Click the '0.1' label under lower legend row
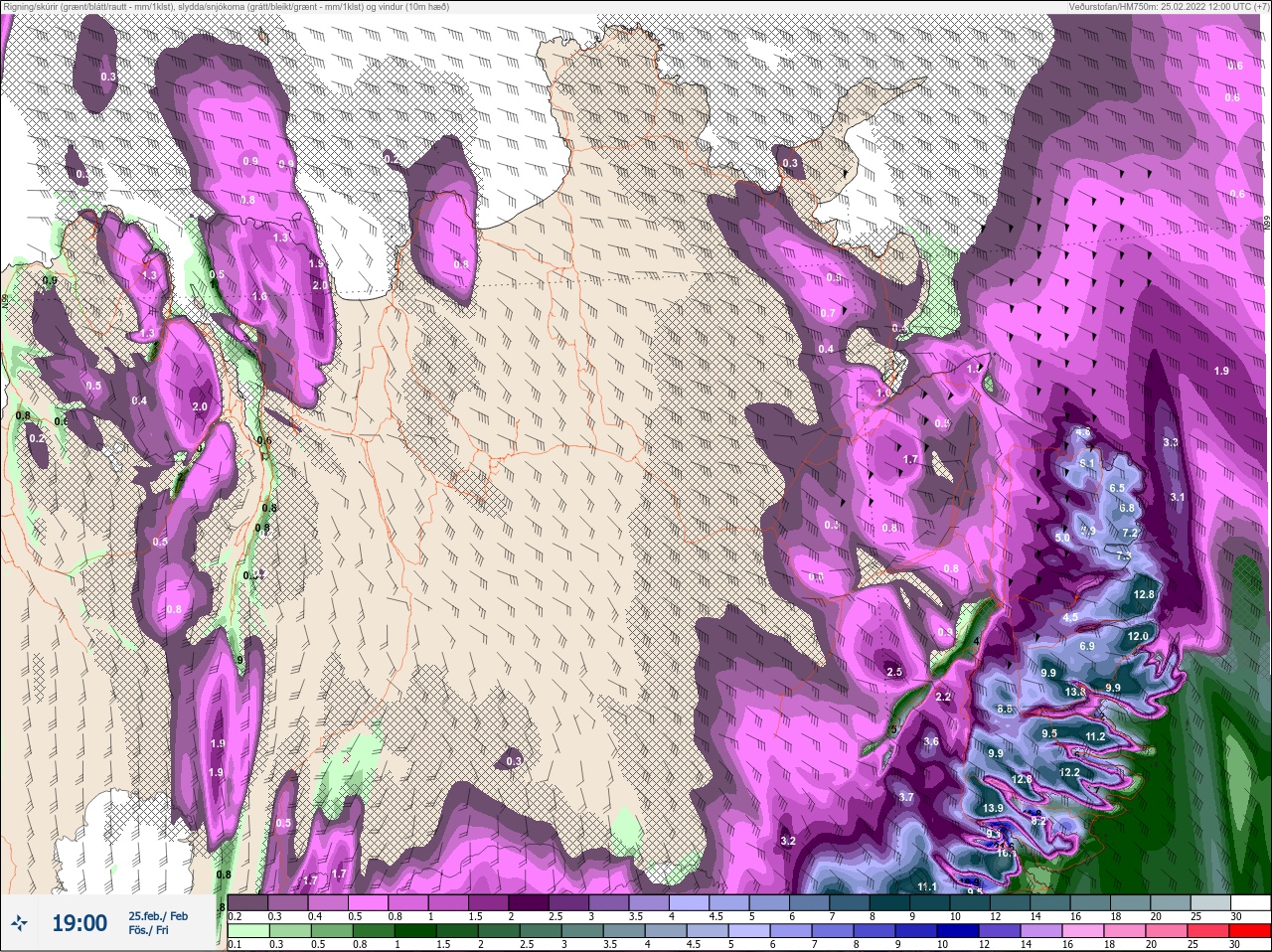This screenshot has width=1272, height=952. [235, 943]
